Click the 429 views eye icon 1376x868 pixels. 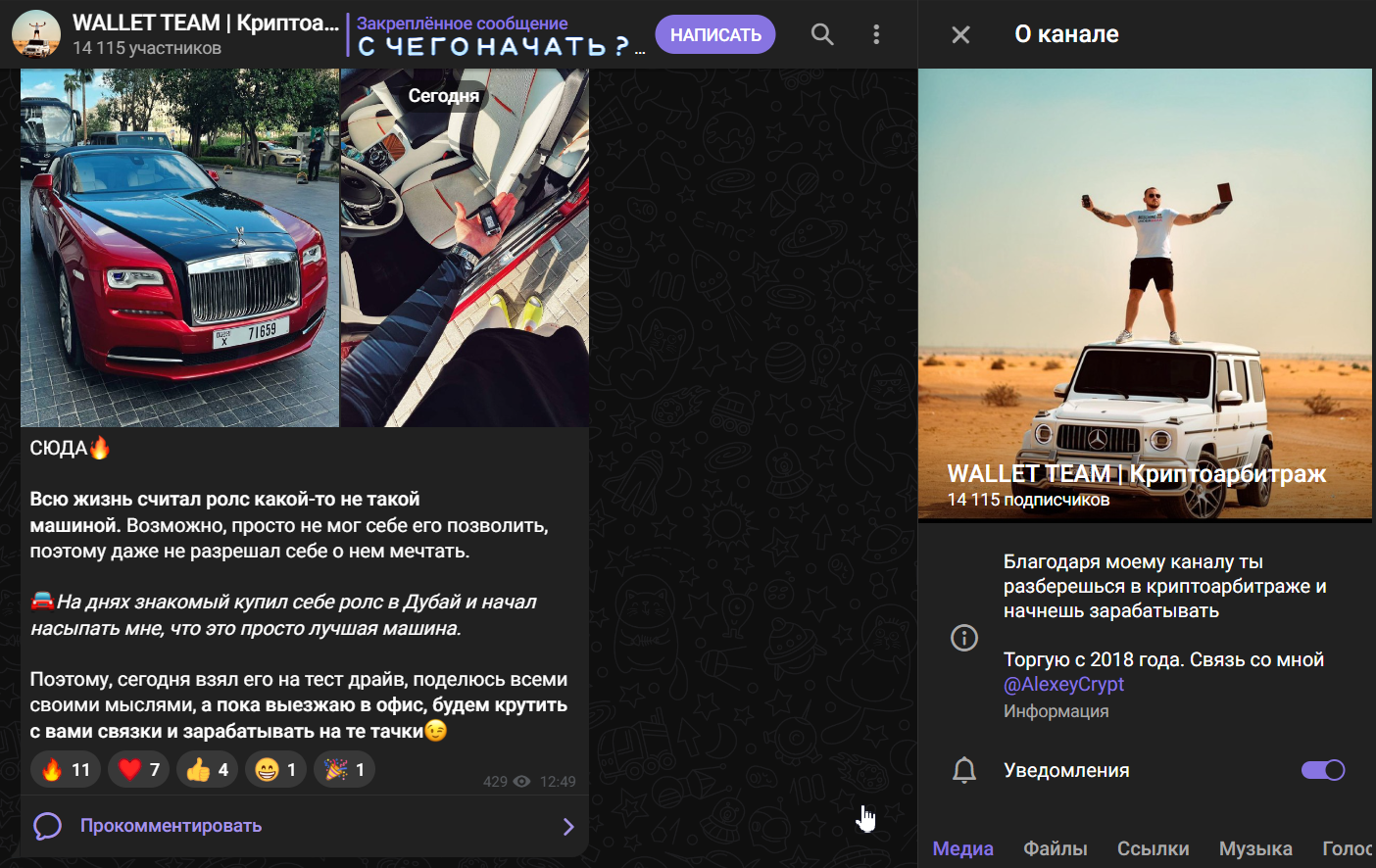[x=522, y=781]
